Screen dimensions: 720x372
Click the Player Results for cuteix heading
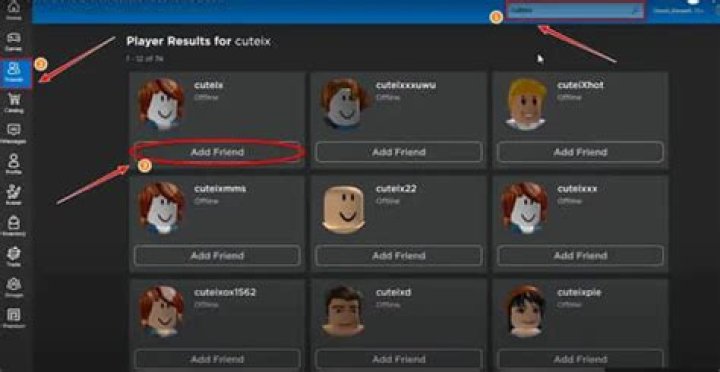tap(198, 42)
